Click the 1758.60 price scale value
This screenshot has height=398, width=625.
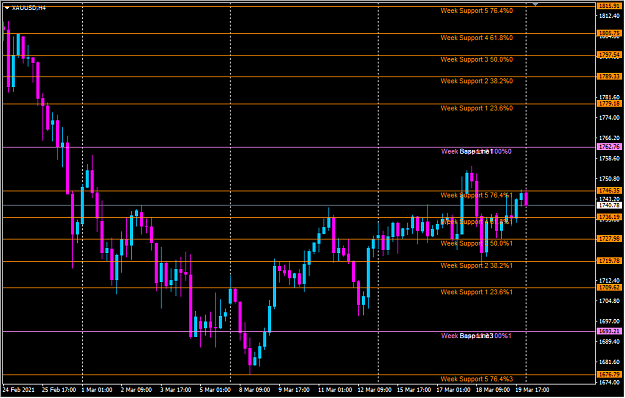609,159
